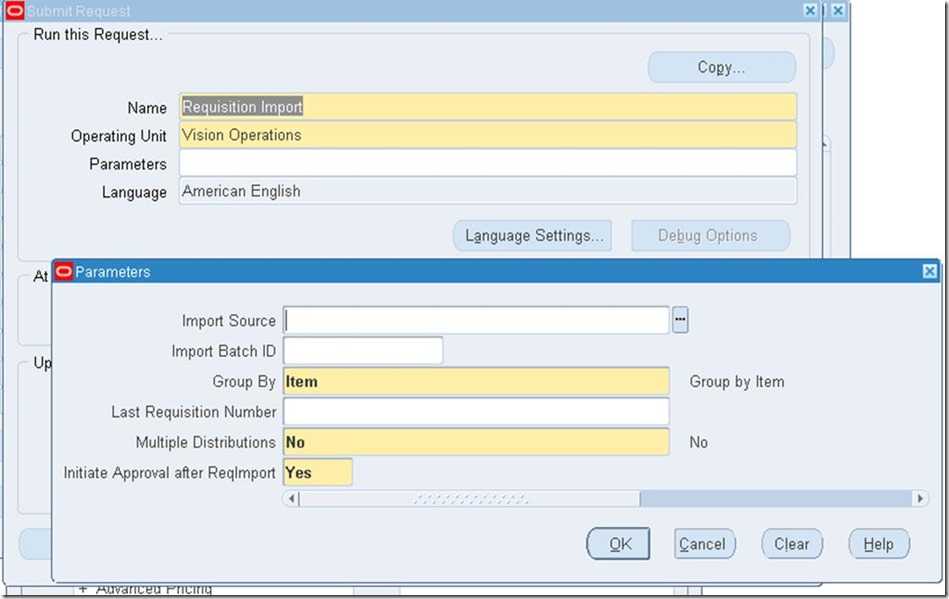
Task: Click the Language field showing American English
Action: point(488,191)
